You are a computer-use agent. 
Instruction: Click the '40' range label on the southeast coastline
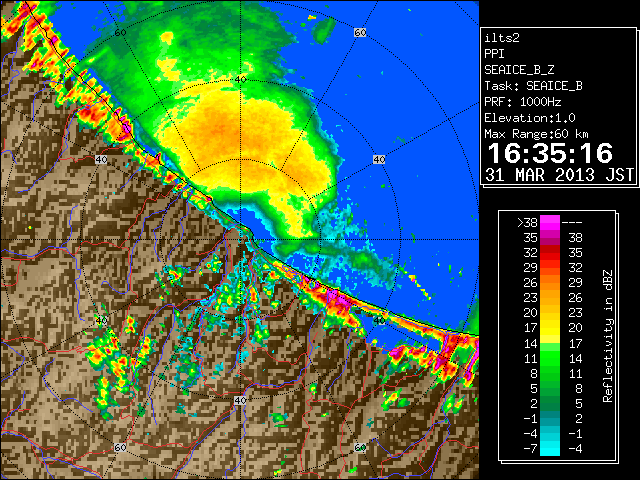(379, 320)
